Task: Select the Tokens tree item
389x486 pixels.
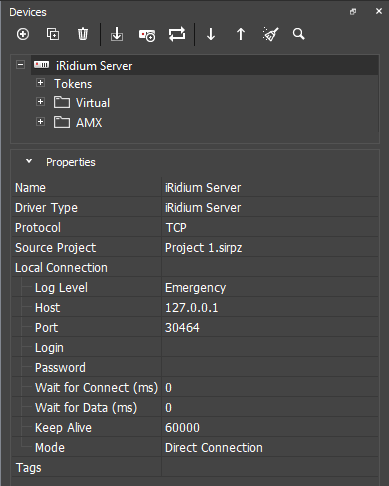Action: coord(73,84)
